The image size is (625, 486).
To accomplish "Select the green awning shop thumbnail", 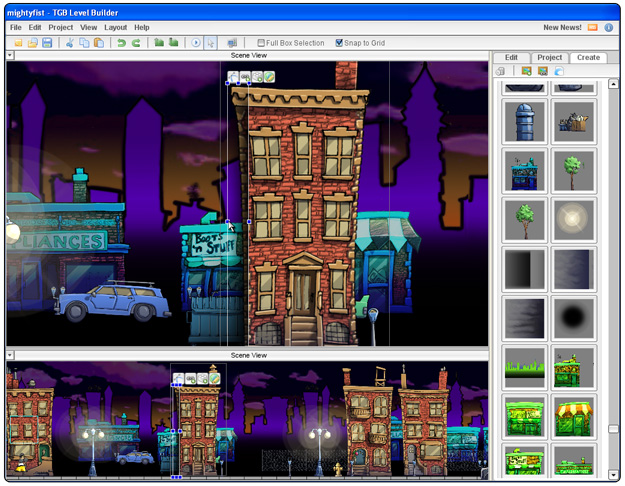I will coord(574,416).
